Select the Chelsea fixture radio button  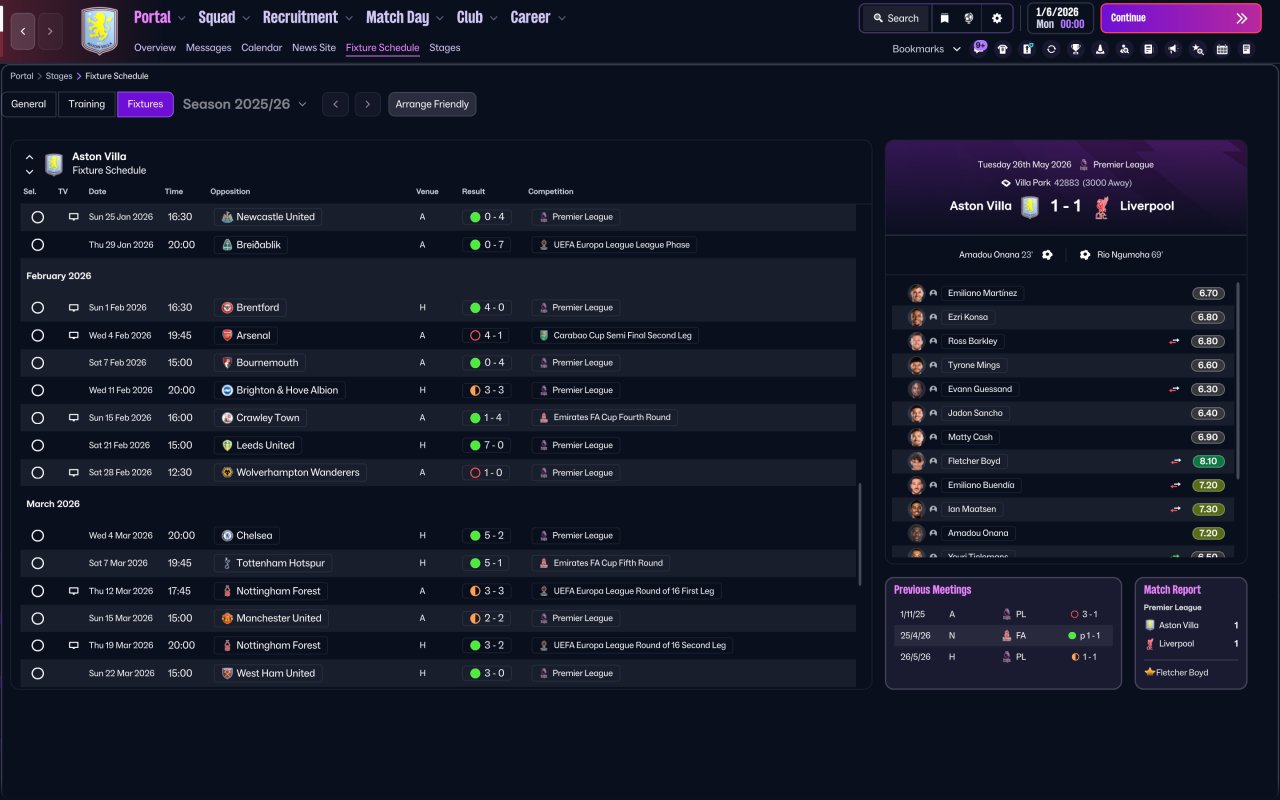tap(37, 536)
